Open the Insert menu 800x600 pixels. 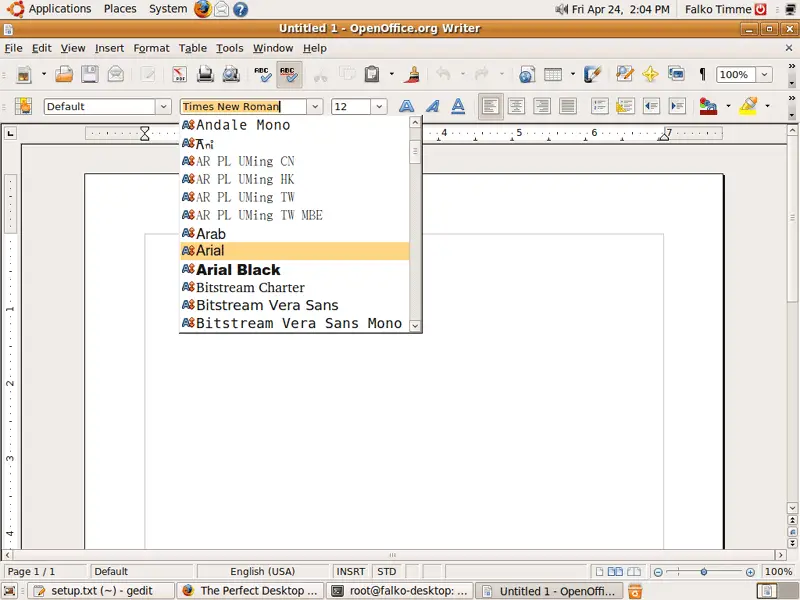(x=109, y=48)
